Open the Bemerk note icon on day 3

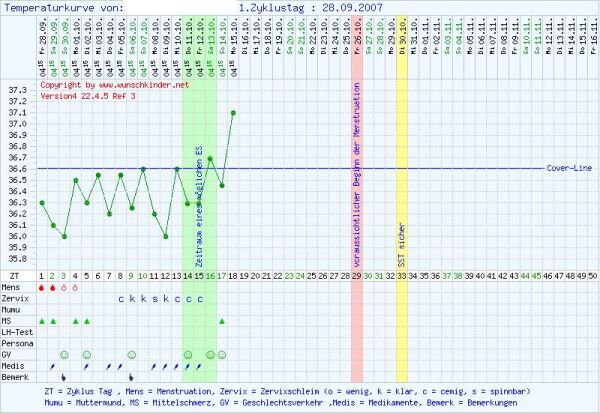[64, 377]
